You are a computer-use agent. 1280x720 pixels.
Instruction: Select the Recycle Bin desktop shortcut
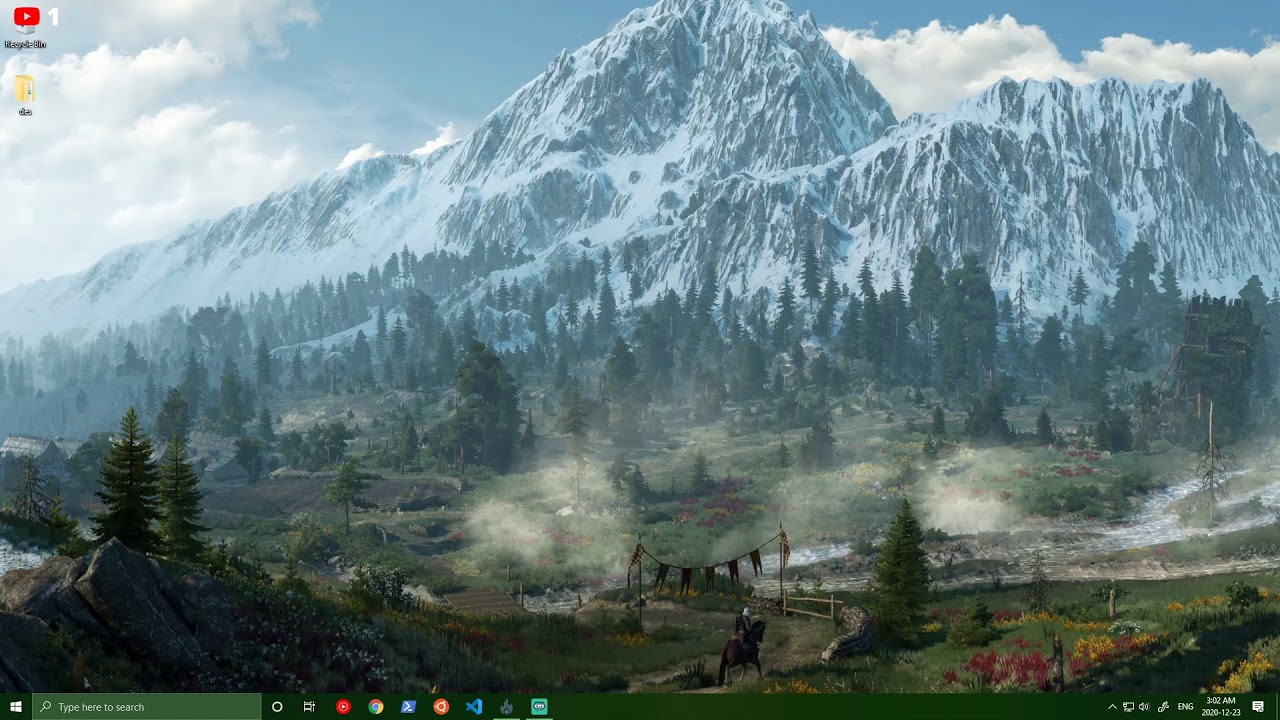pyautogui.click(x=25, y=28)
